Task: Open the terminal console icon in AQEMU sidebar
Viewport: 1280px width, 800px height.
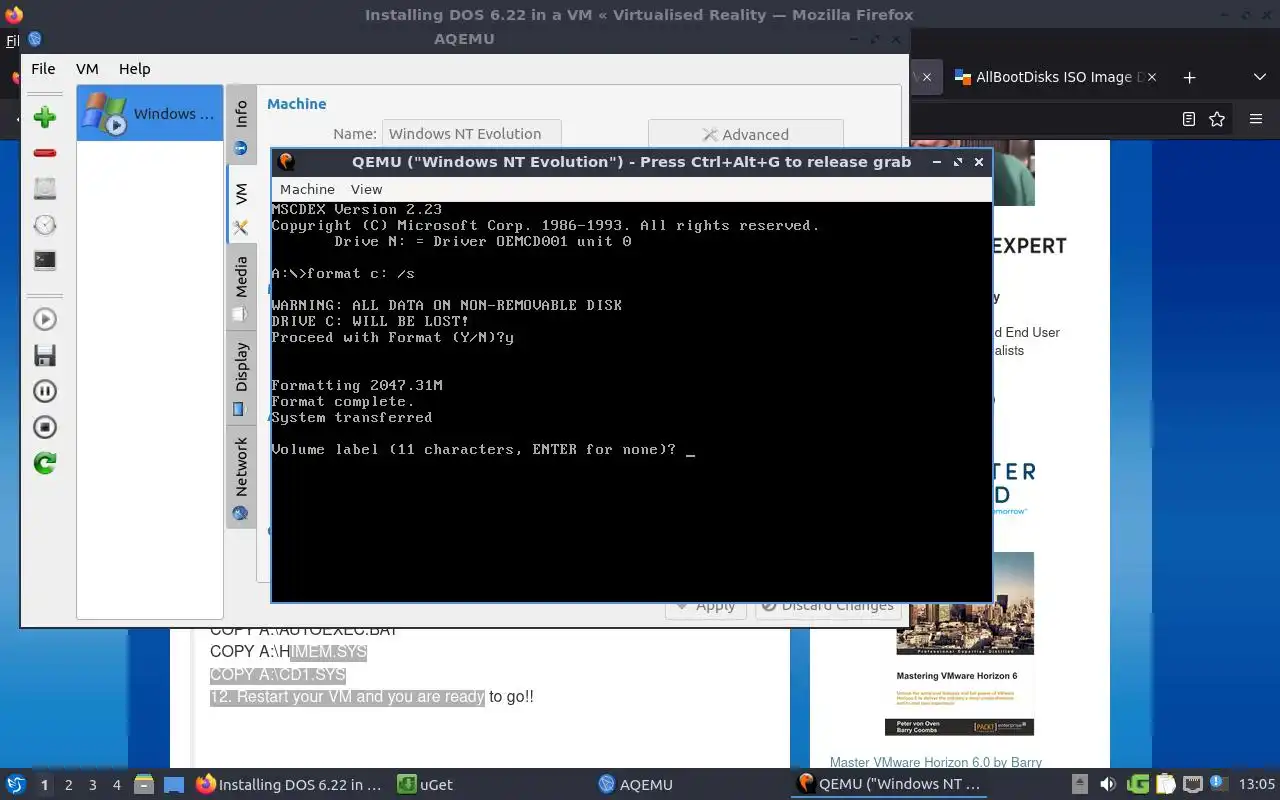Action: (x=44, y=260)
